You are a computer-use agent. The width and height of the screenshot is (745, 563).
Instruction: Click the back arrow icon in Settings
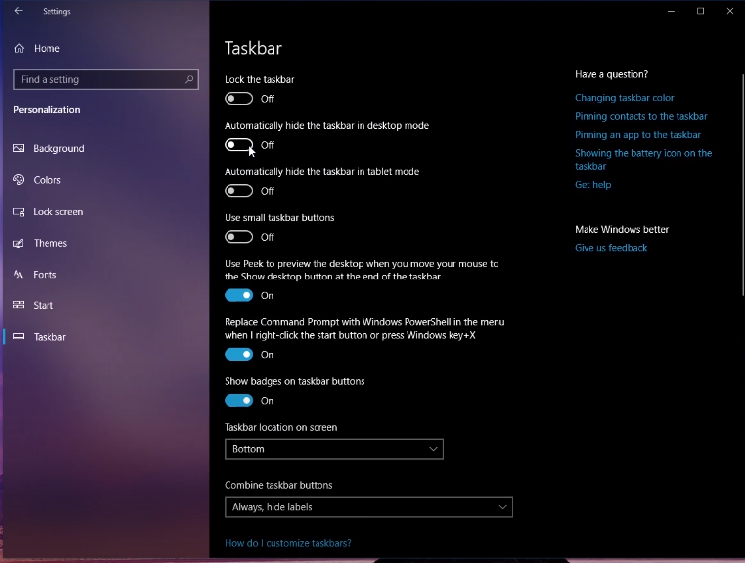(18, 11)
